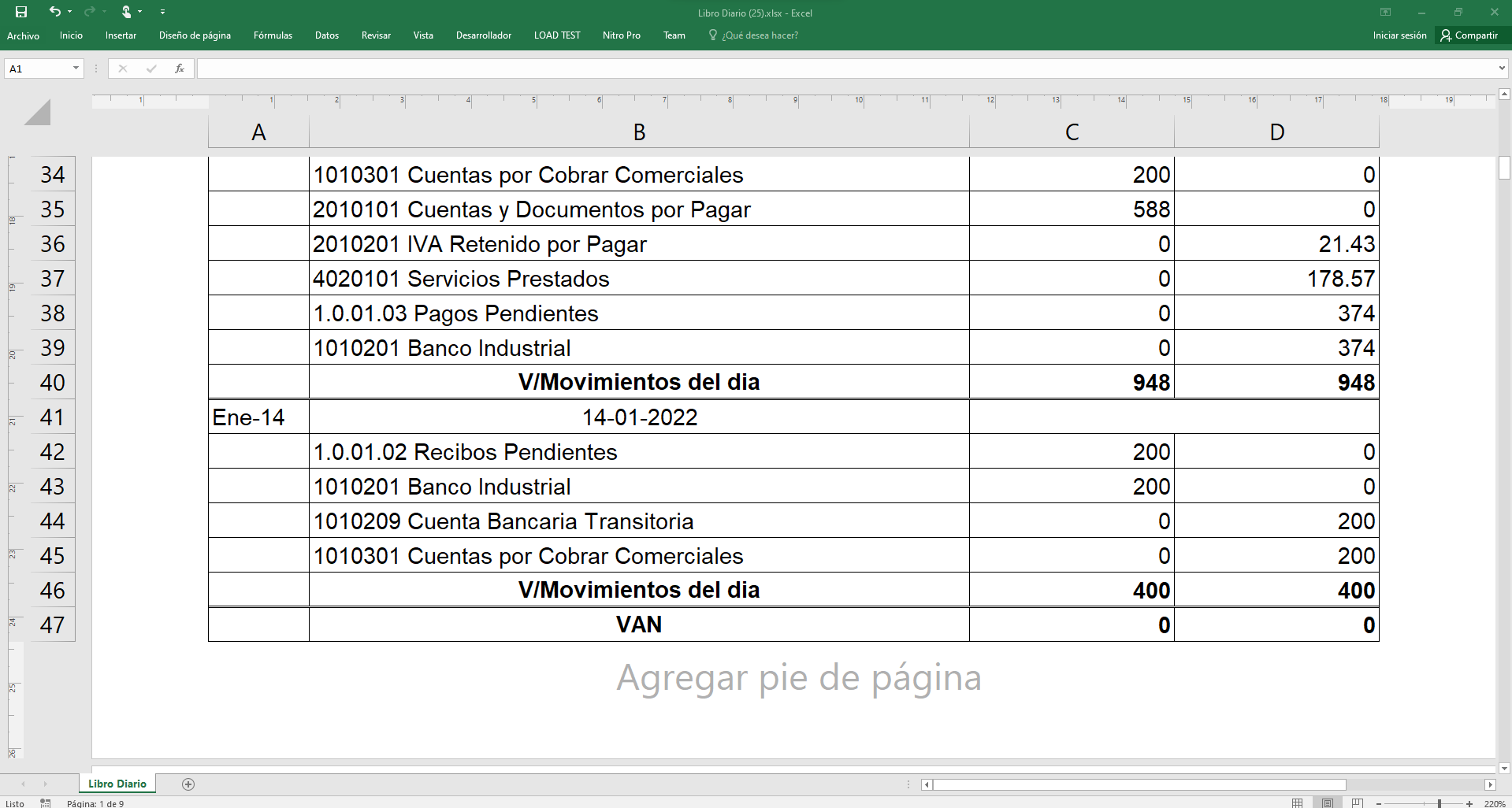Open the Diseño de página tab
This screenshot has width=1512, height=808.
195,35
